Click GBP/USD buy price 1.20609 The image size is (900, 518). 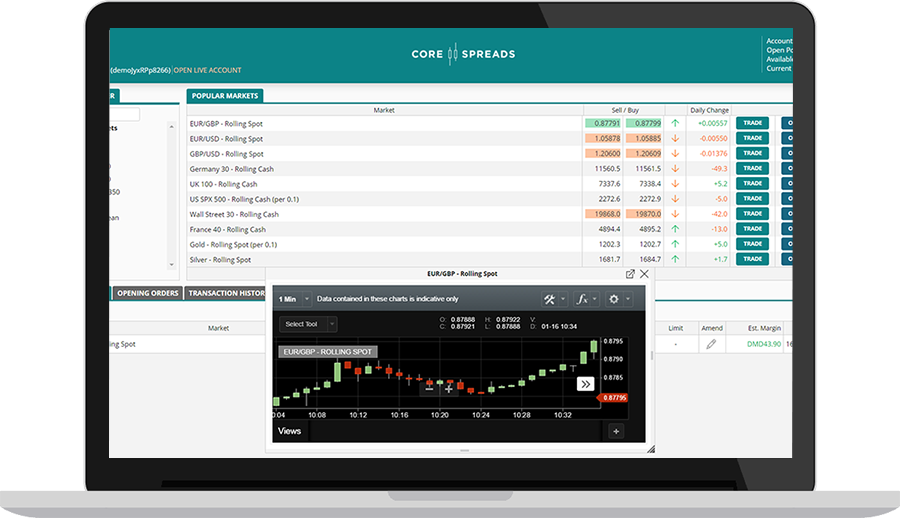(x=644, y=153)
